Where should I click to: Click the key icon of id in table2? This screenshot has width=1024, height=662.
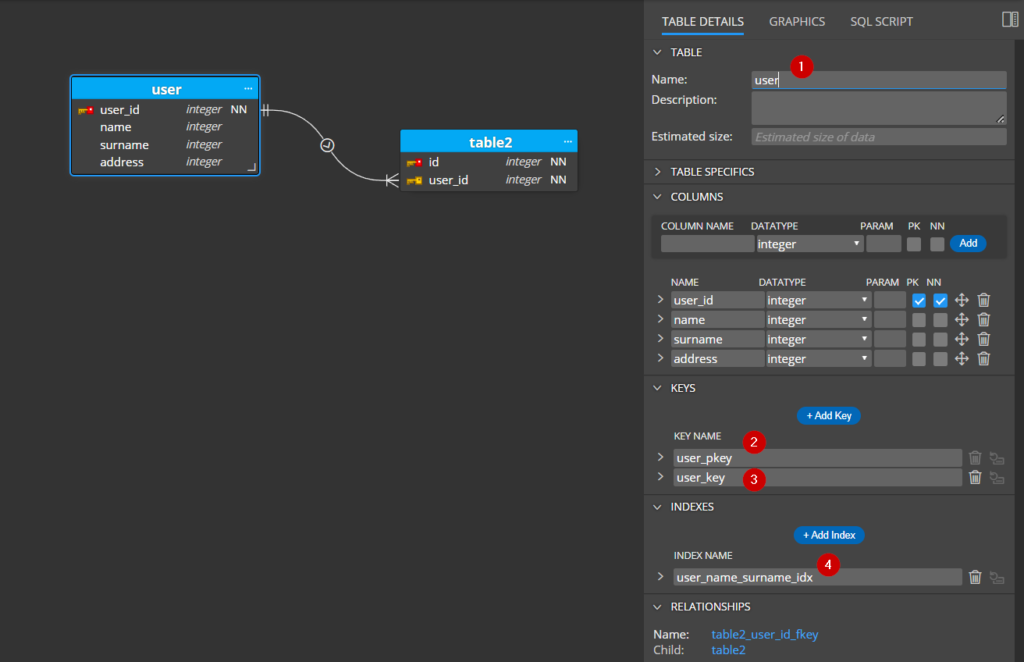tap(414, 163)
